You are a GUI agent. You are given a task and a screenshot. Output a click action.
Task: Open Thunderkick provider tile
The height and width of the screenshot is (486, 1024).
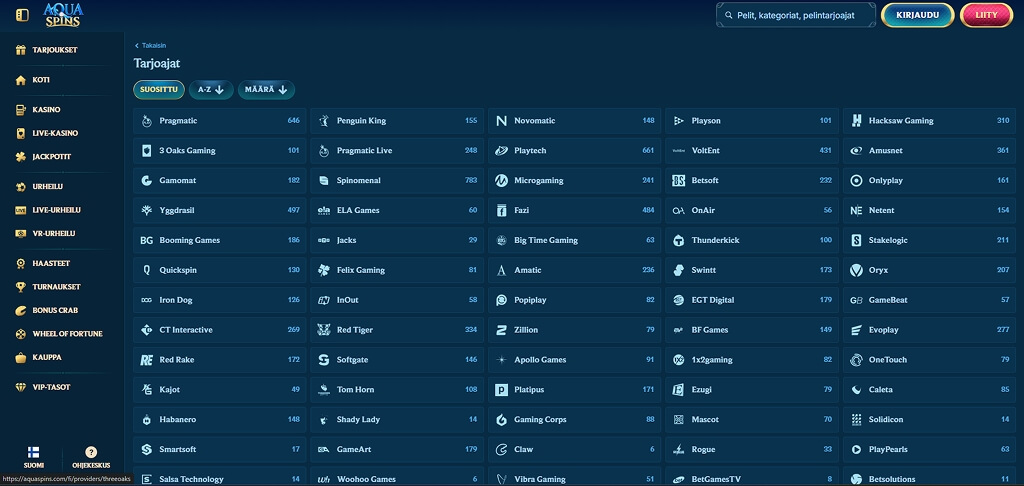(752, 240)
